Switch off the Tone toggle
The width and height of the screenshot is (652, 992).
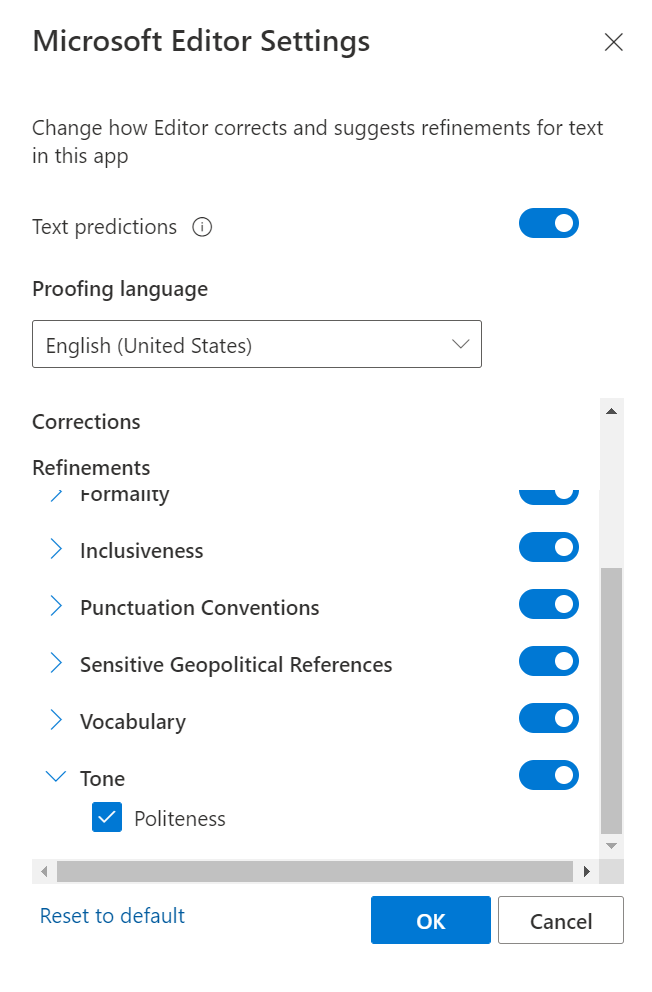(548, 775)
